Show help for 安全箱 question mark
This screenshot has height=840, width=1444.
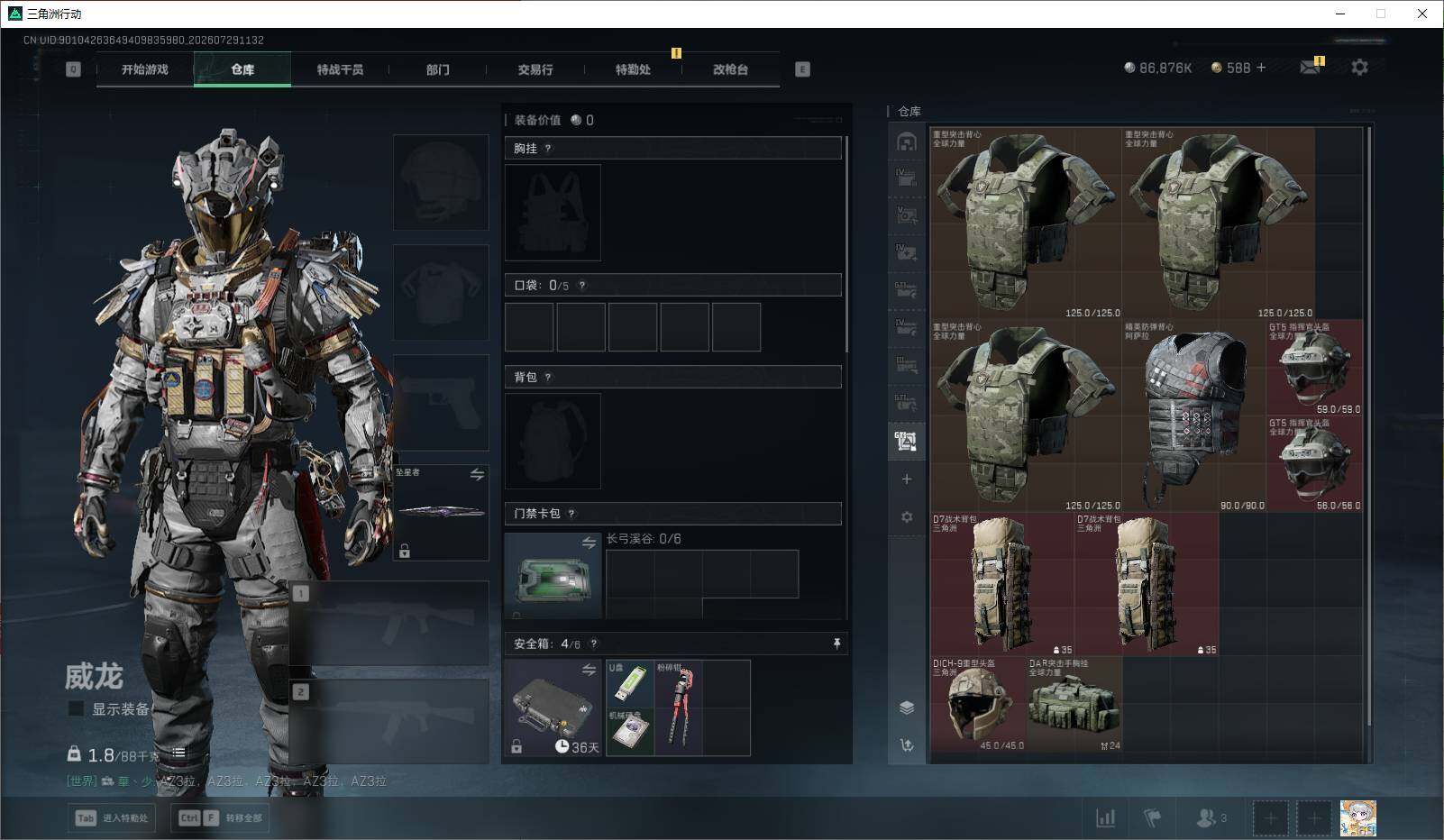(594, 644)
